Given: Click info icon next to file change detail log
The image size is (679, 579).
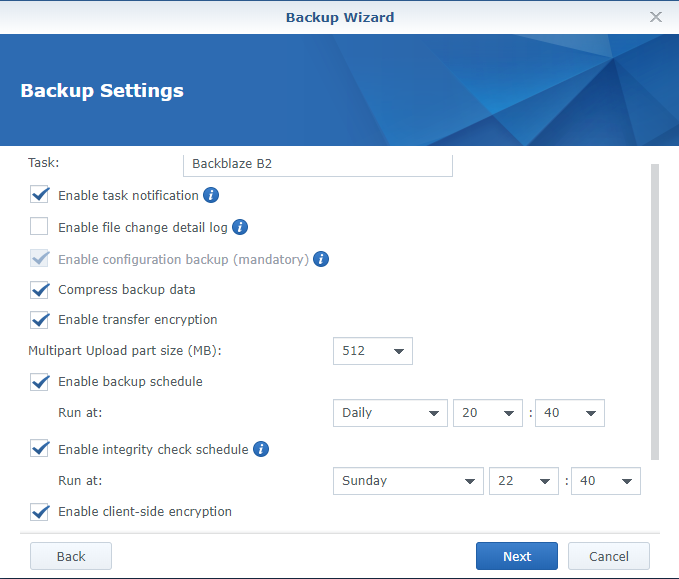Looking at the screenshot, I should pyautogui.click(x=240, y=227).
